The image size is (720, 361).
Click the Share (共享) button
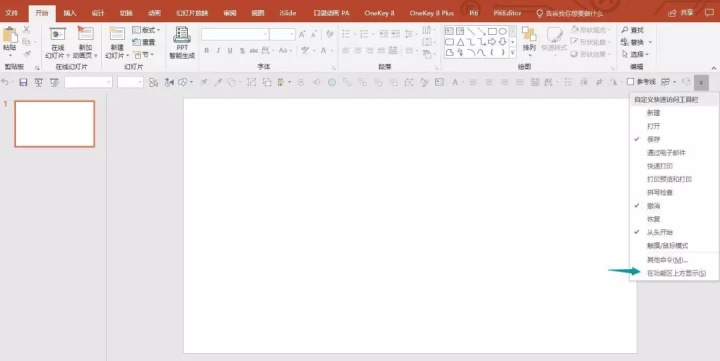click(681, 13)
